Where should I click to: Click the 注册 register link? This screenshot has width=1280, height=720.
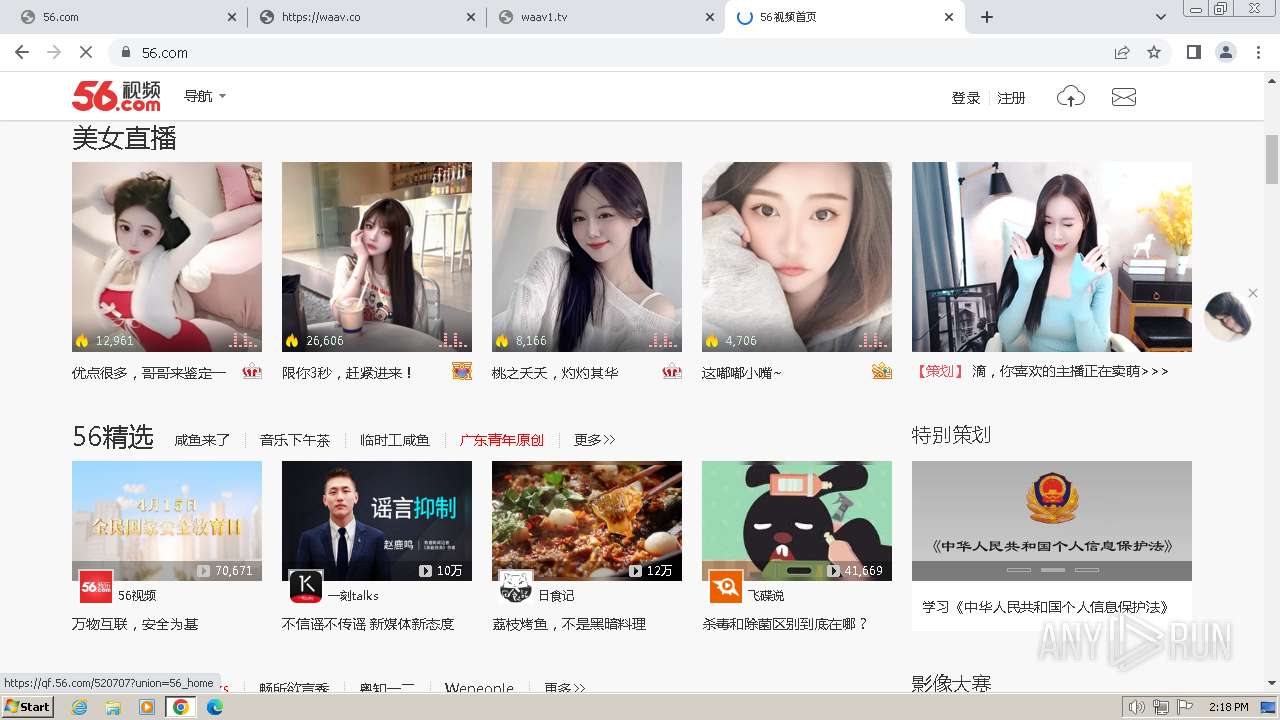[1011, 97]
